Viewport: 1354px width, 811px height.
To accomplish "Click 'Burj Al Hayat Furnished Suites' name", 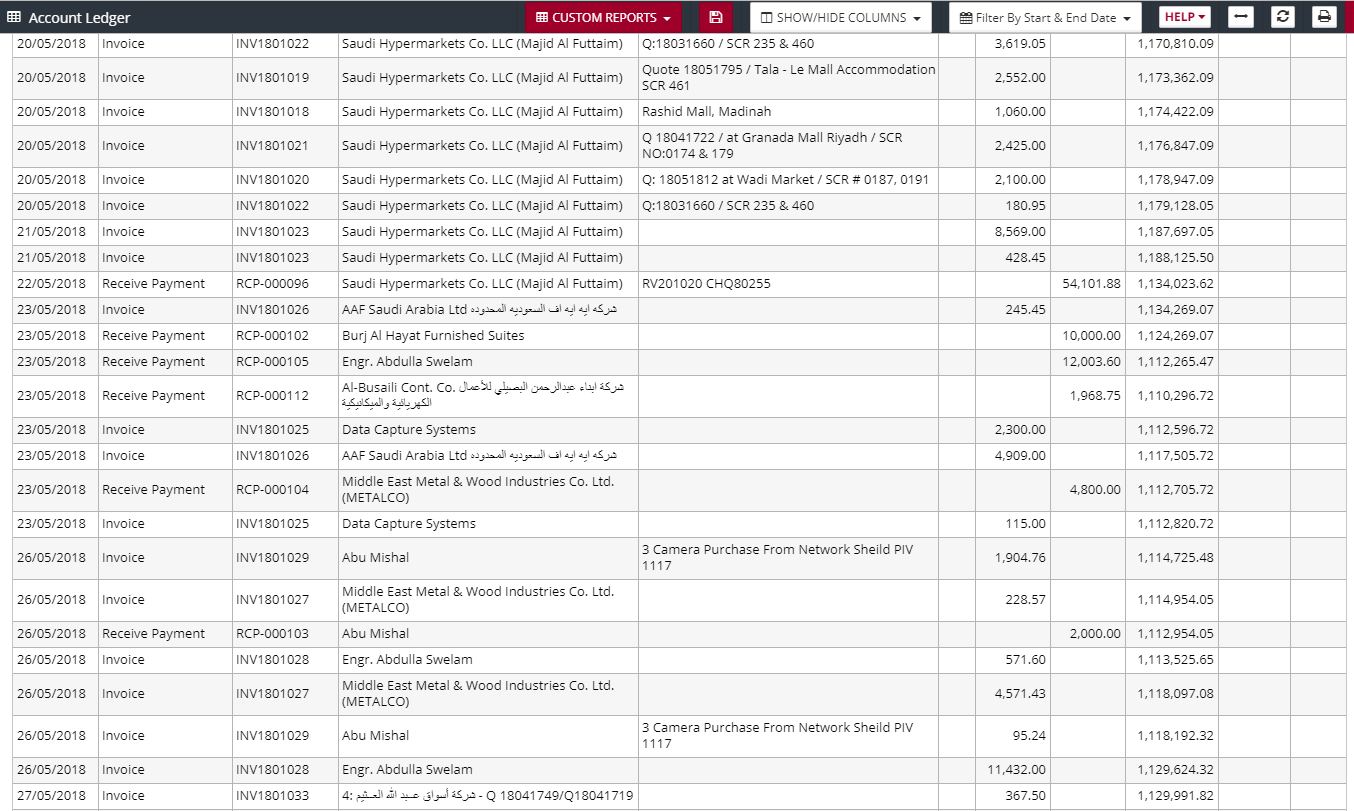I will [433, 336].
